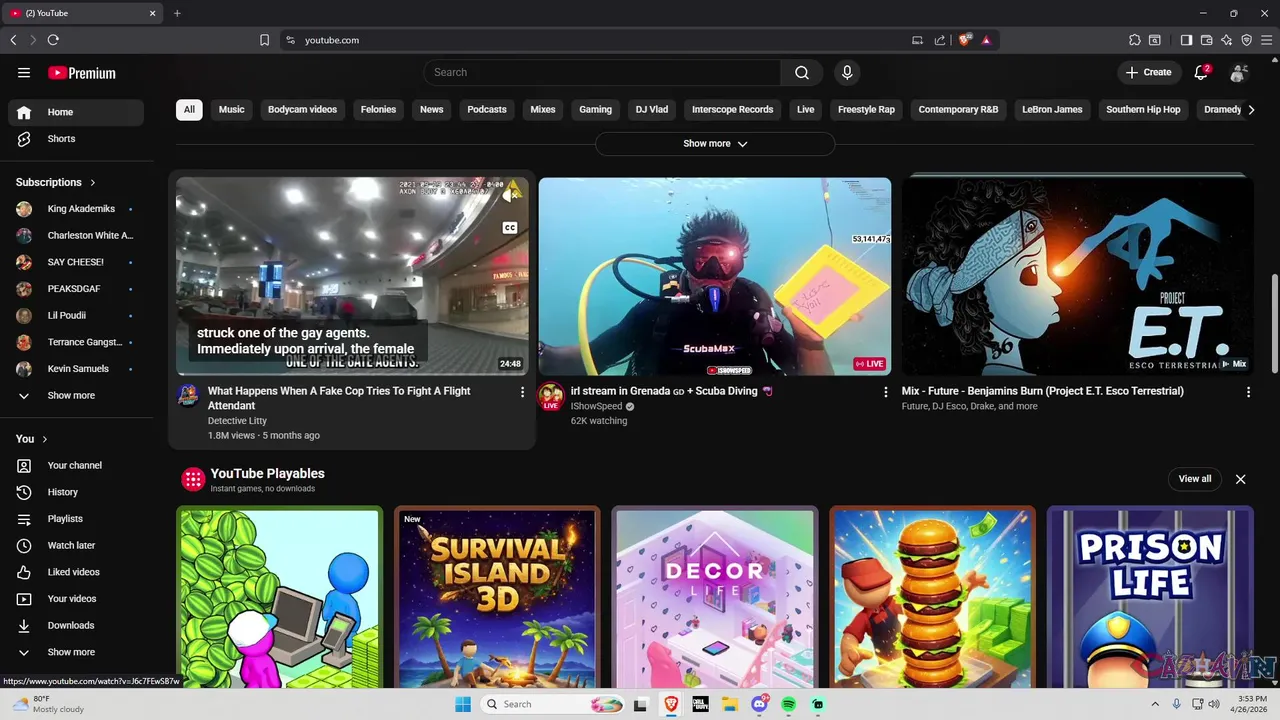Image resolution: width=1280 pixels, height=720 pixels.
Task: Open the browser extensions puzzle icon
Action: [x=1134, y=40]
